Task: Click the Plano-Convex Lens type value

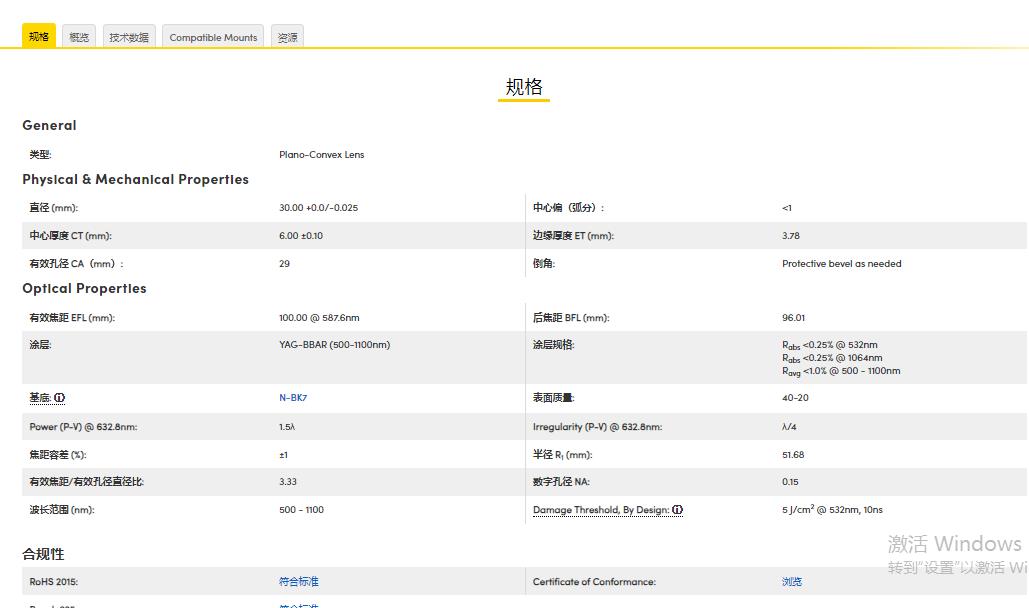Action: click(x=321, y=155)
